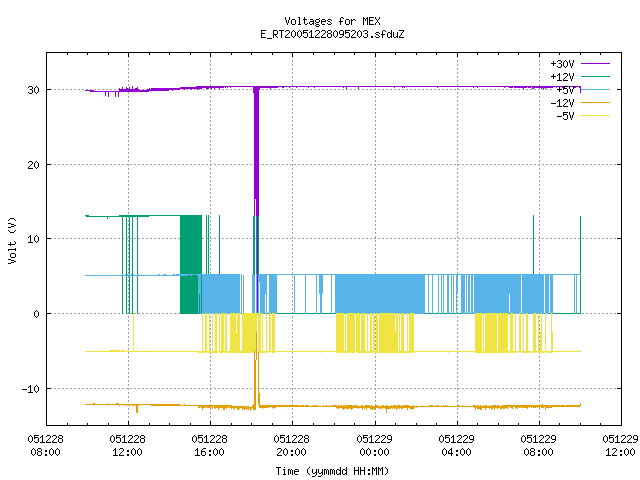Click the -5V legend label
Screen dimensions: 640x480
point(565,116)
